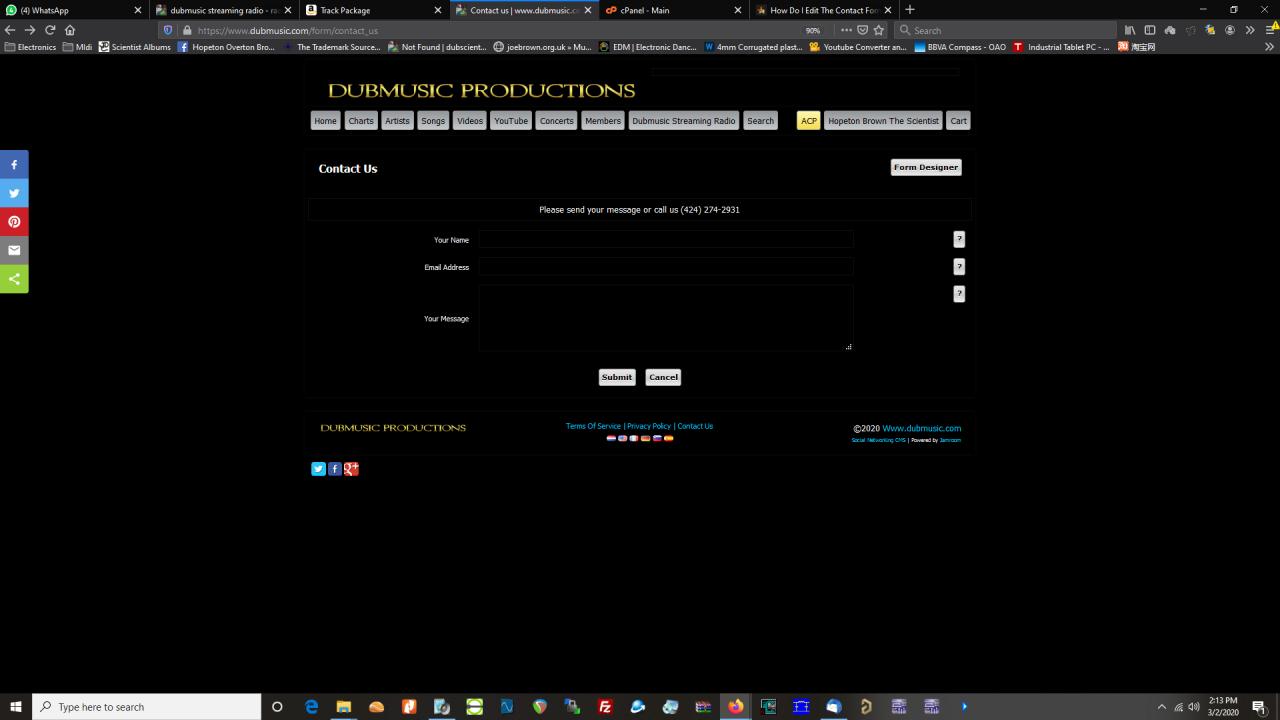Image resolution: width=1280 pixels, height=720 pixels.
Task: Click the Cortana circle on taskbar
Action: pyautogui.click(x=277, y=707)
